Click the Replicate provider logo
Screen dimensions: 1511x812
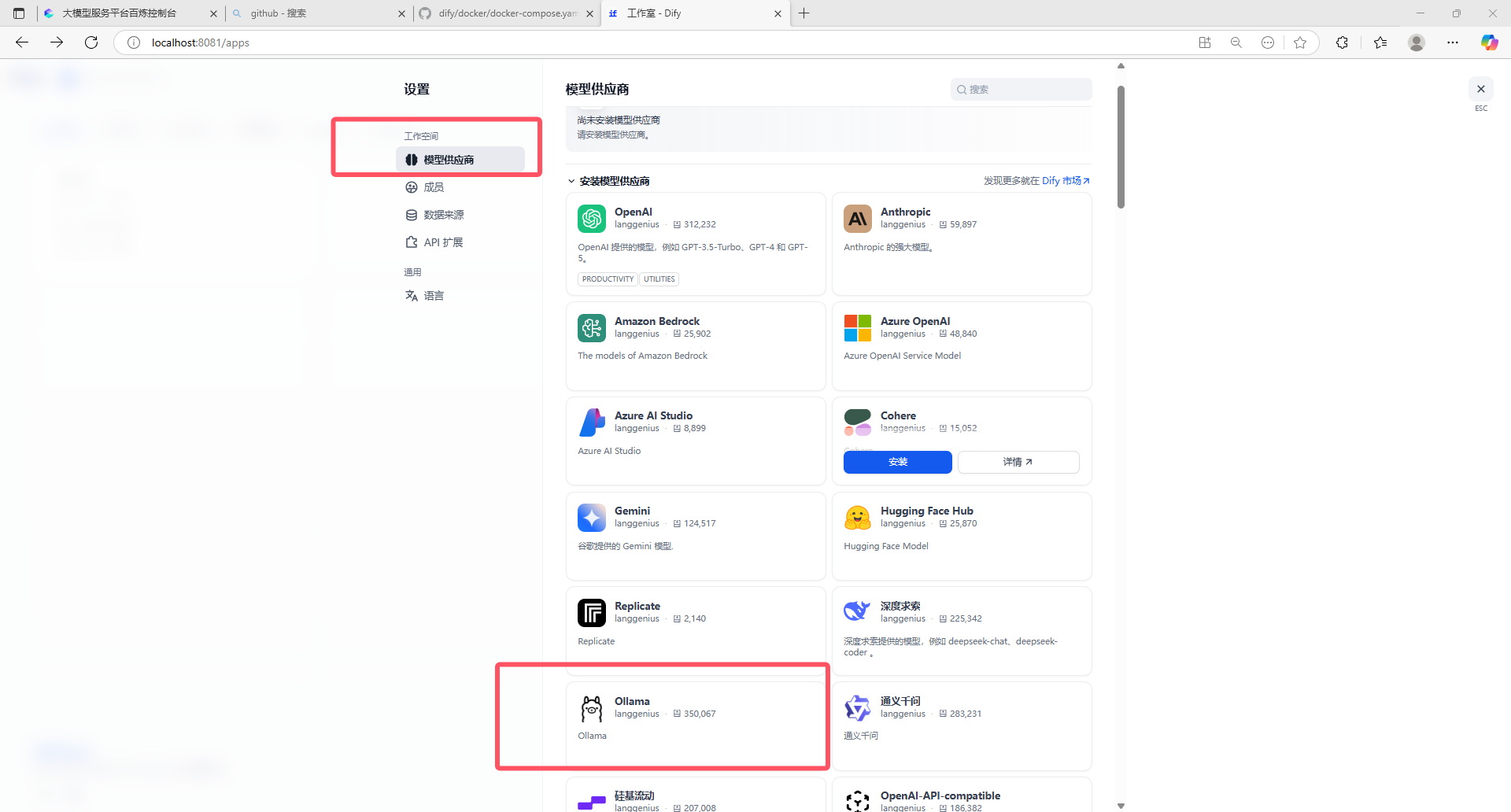(591, 613)
